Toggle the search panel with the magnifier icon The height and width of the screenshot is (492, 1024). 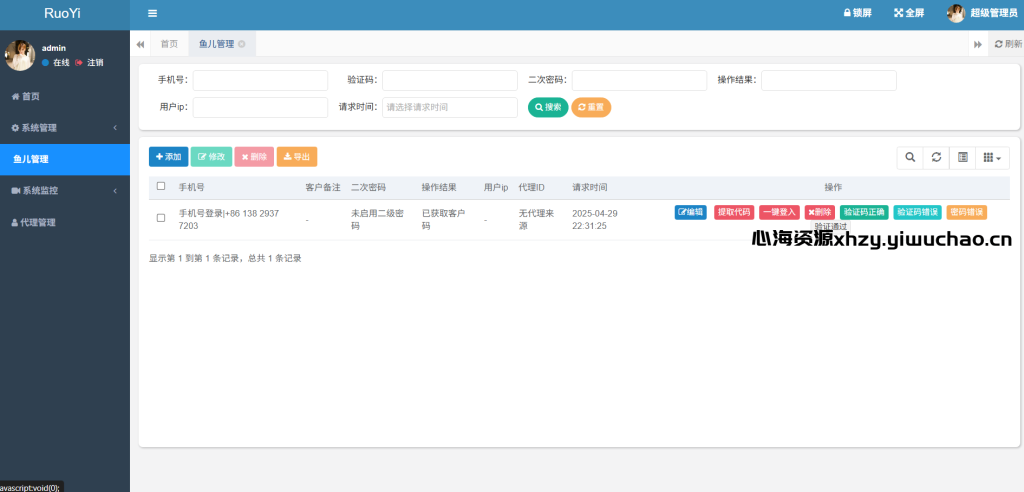(910, 157)
